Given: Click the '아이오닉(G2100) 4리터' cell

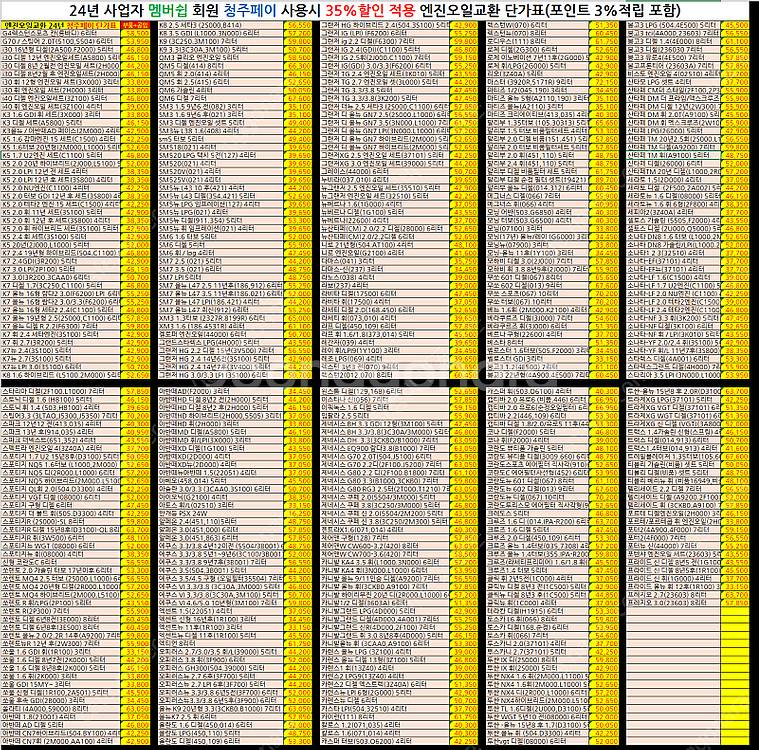Looking at the screenshot, I should (x=221, y=497).
